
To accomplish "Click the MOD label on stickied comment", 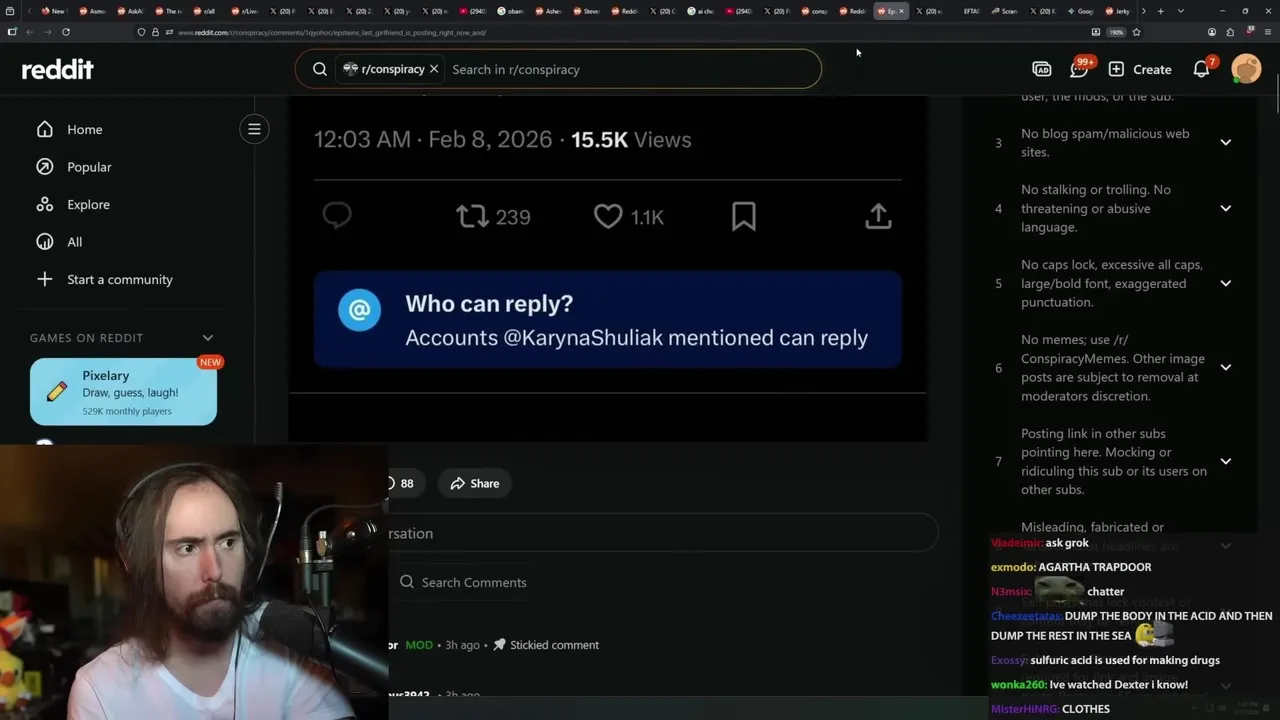I will 419,645.
